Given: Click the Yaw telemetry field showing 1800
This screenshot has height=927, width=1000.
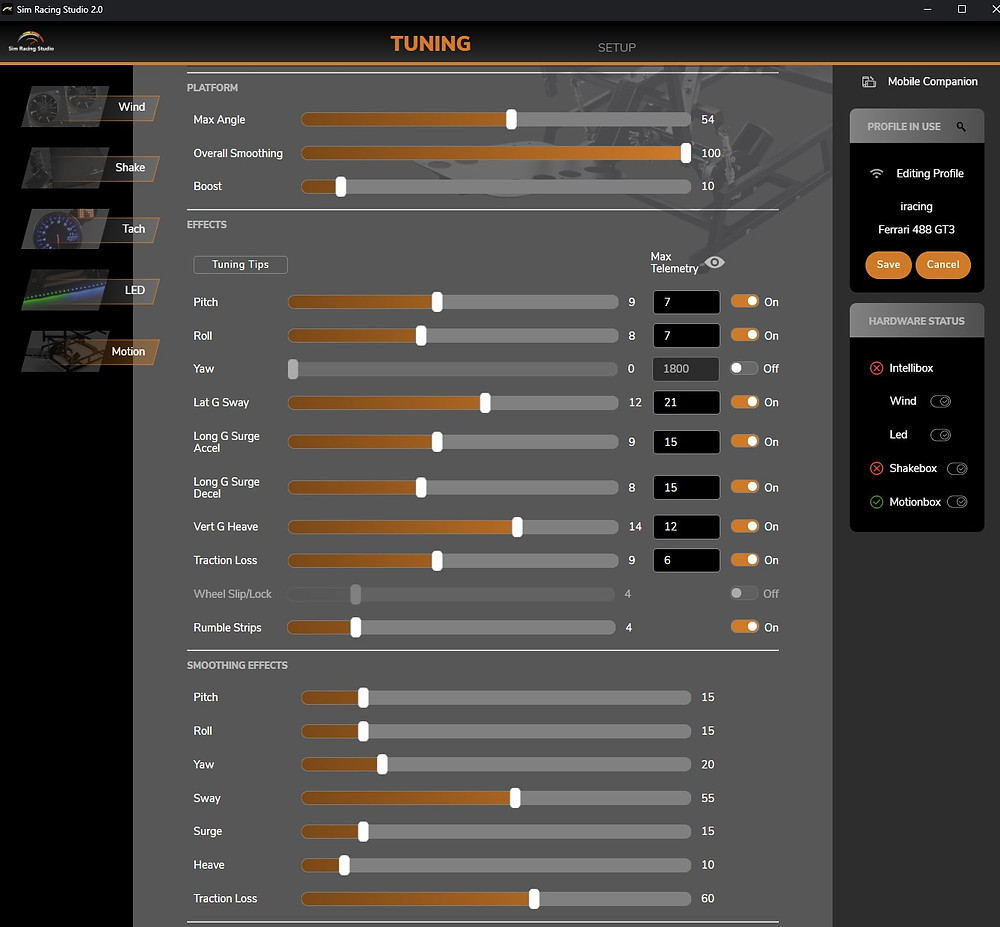Looking at the screenshot, I should coord(686,369).
